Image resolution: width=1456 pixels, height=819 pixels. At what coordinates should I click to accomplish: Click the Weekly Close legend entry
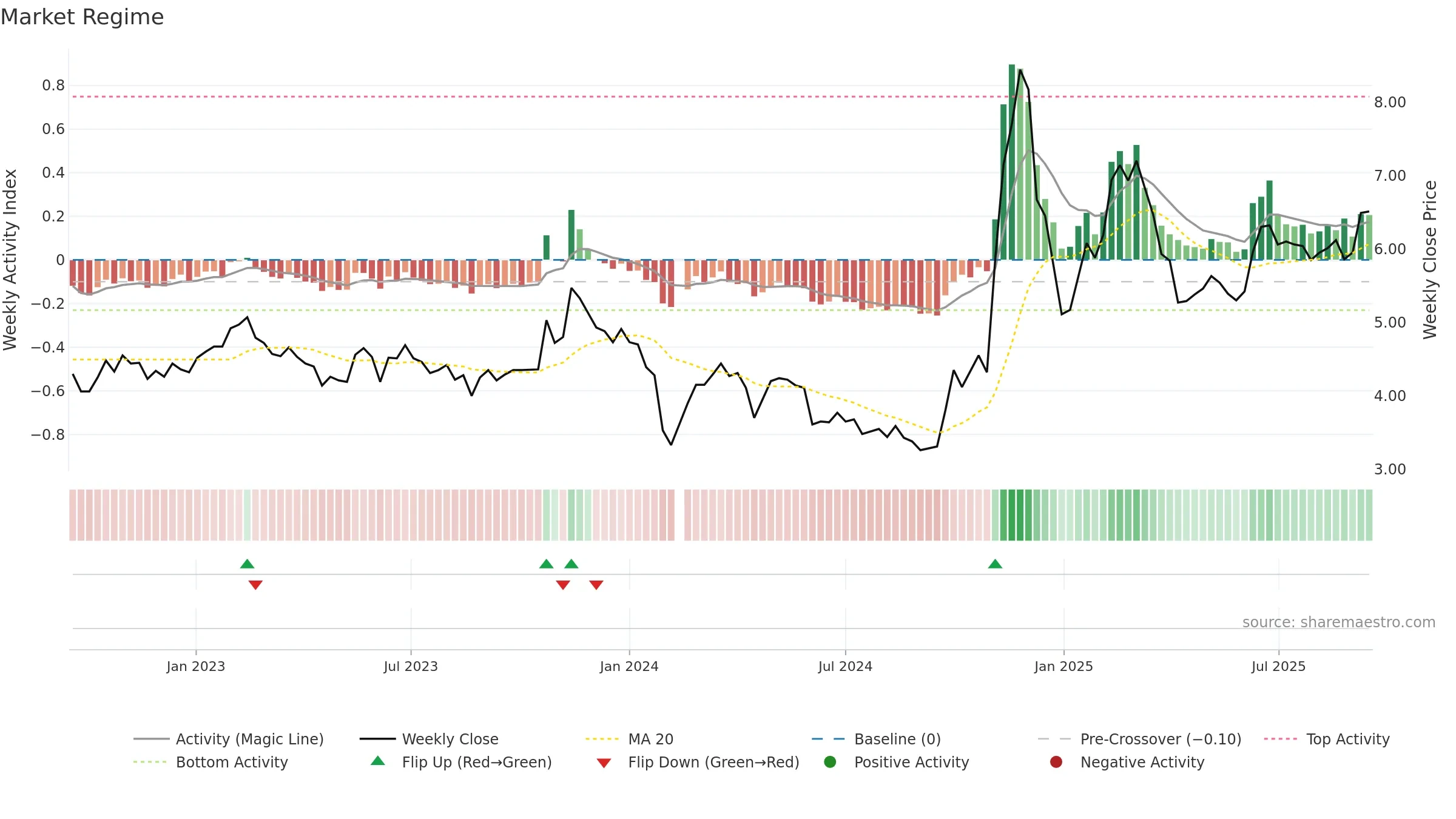coord(429,739)
